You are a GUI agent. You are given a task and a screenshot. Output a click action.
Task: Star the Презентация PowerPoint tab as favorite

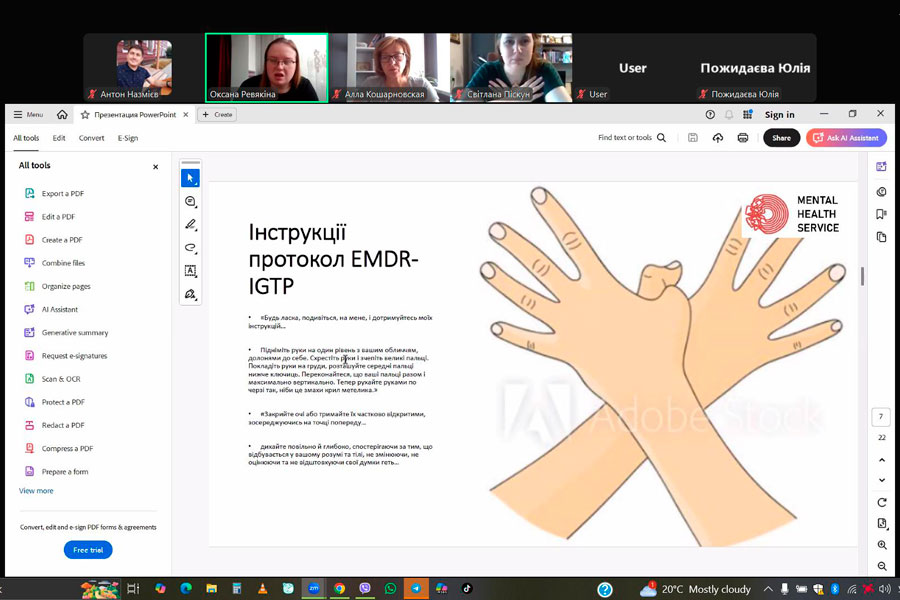85,115
